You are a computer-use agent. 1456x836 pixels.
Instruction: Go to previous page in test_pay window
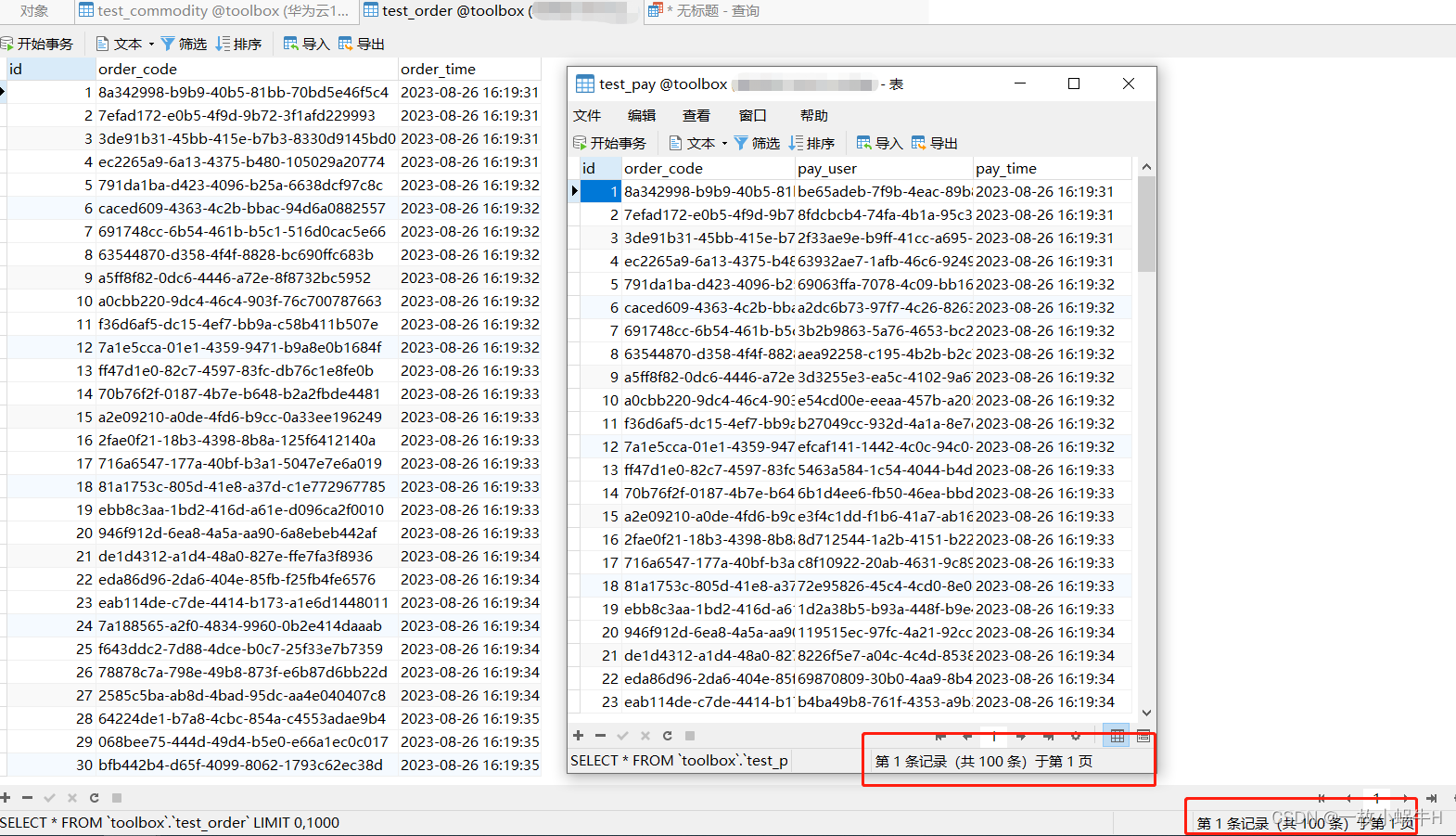967,737
